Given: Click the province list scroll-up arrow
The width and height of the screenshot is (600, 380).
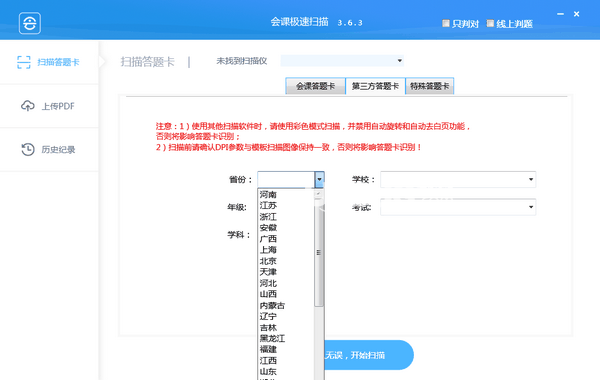Looking at the screenshot, I should tap(318, 194).
